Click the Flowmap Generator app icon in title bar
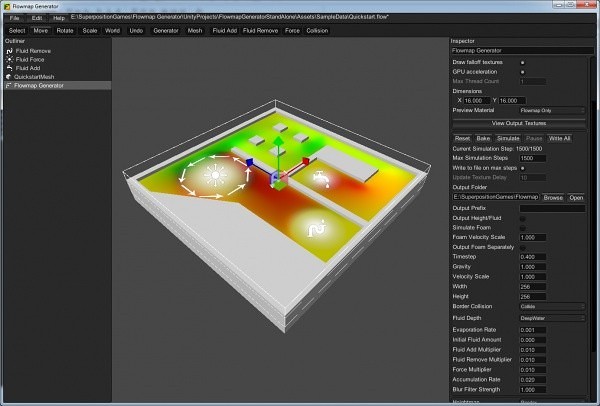This screenshot has height=406, width=600. (x=7, y=7)
